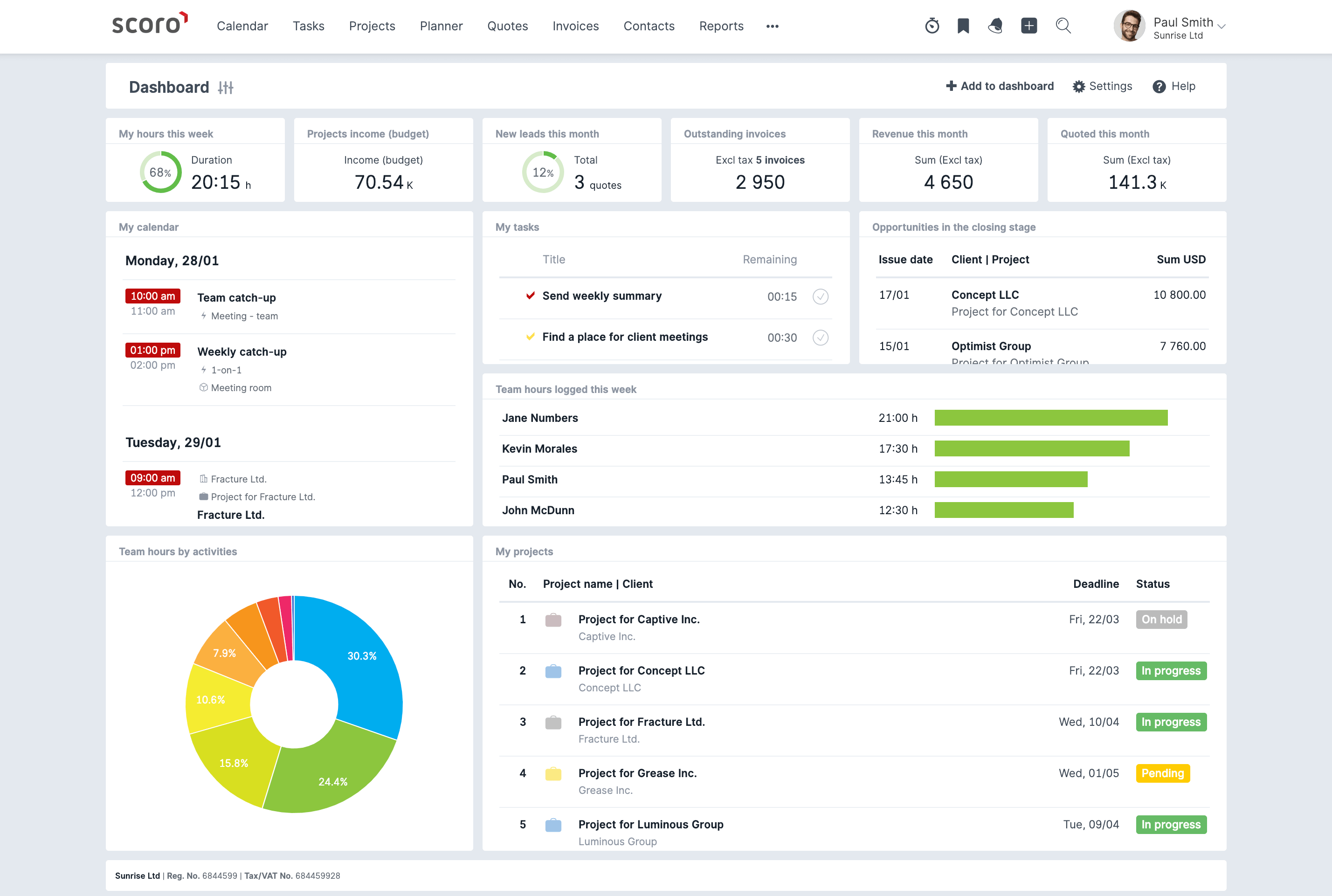Click Add to dashboard button

(1000, 86)
